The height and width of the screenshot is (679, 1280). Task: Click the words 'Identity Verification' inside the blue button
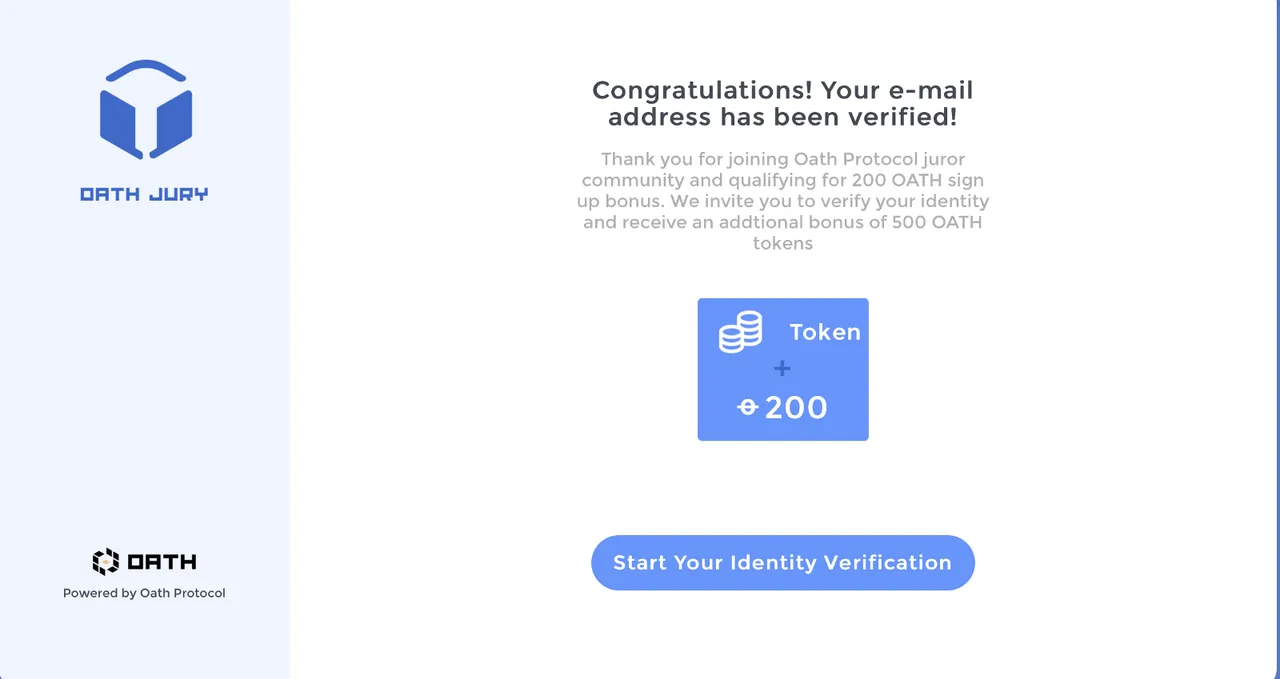841,562
